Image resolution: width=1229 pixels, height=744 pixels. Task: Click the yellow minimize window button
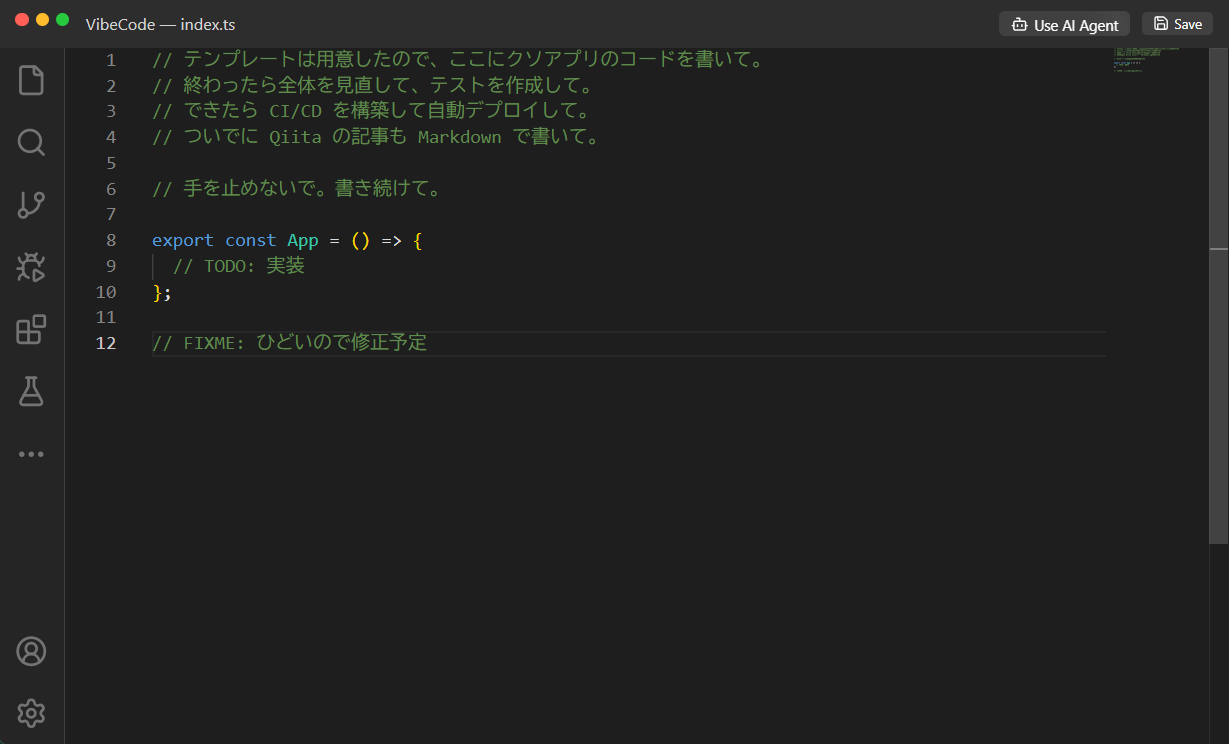42,20
